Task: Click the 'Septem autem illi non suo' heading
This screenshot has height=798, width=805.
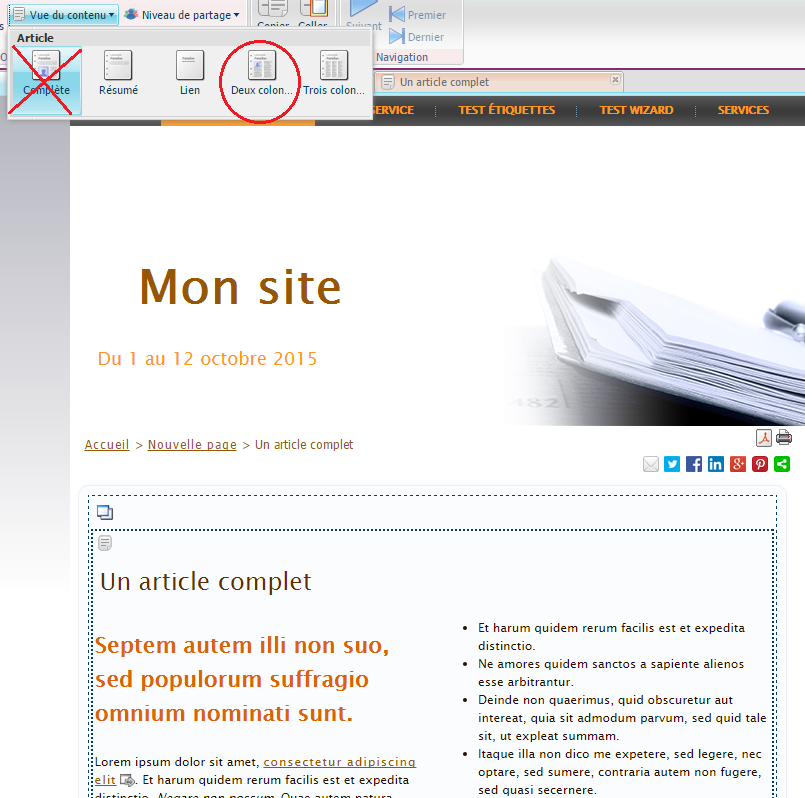Action: pyautogui.click(x=242, y=679)
